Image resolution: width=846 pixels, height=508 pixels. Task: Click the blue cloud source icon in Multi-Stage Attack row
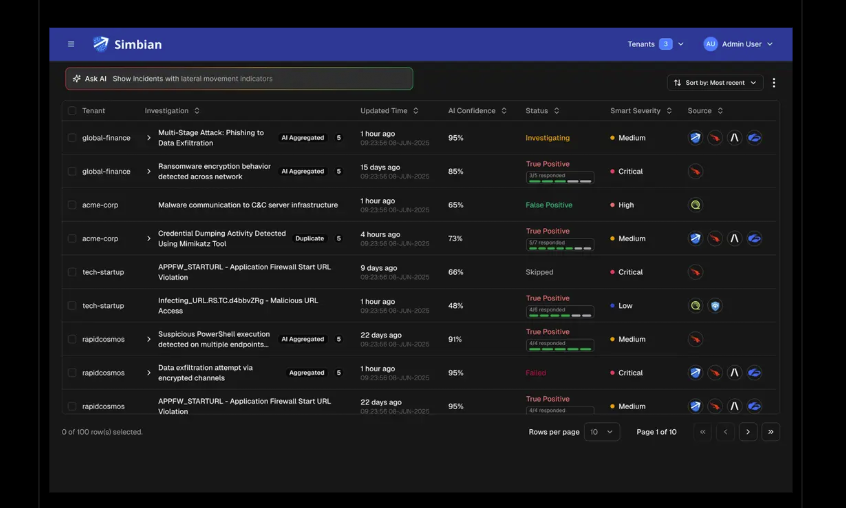pyautogui.click(x=754, y=138)
